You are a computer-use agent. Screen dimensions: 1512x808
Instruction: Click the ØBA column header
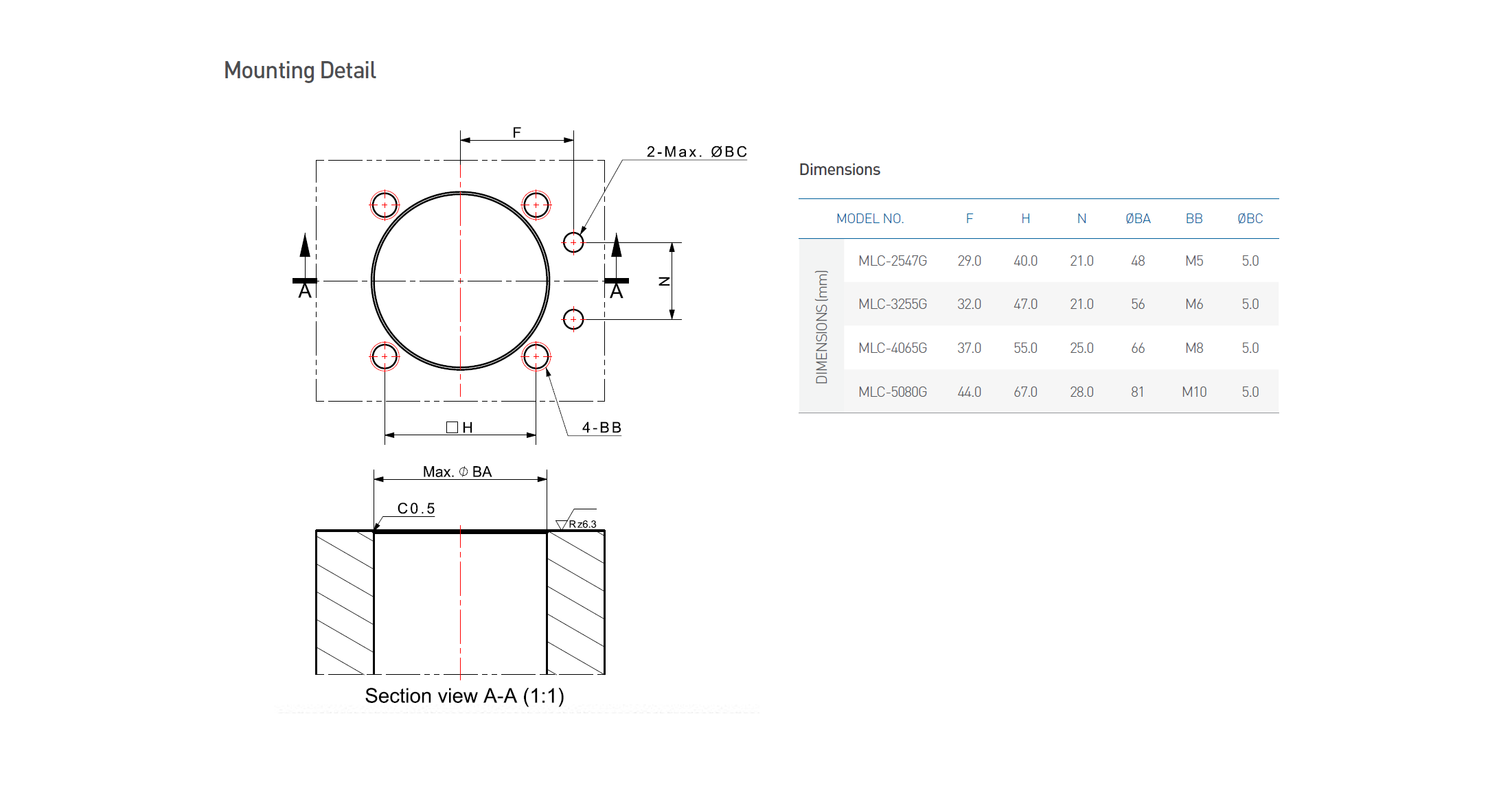pos(1137,218)
